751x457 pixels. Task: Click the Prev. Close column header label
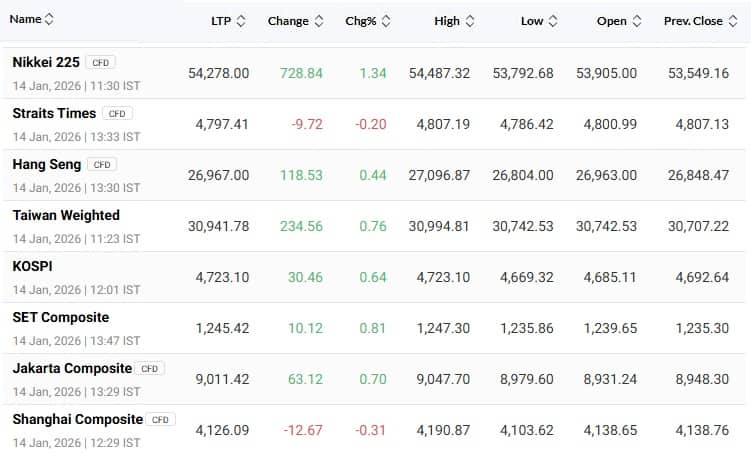(693, 21)
